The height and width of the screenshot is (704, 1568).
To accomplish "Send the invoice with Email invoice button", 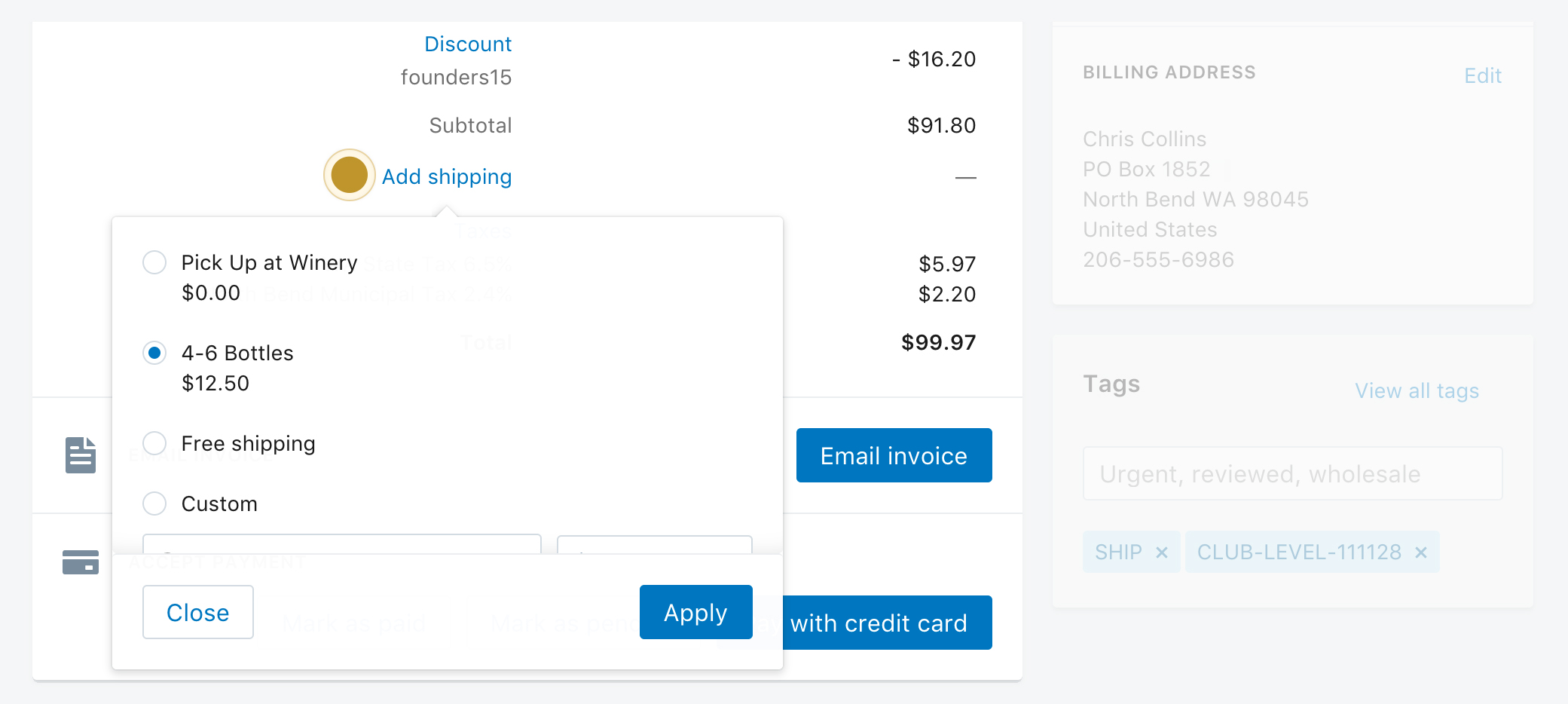I will pyautogui.click(x=894, y=455).
